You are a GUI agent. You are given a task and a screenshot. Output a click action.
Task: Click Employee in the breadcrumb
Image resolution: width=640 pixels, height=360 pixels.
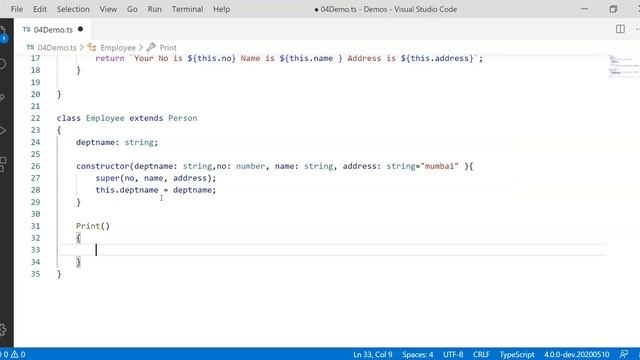[x=118, y=47]
